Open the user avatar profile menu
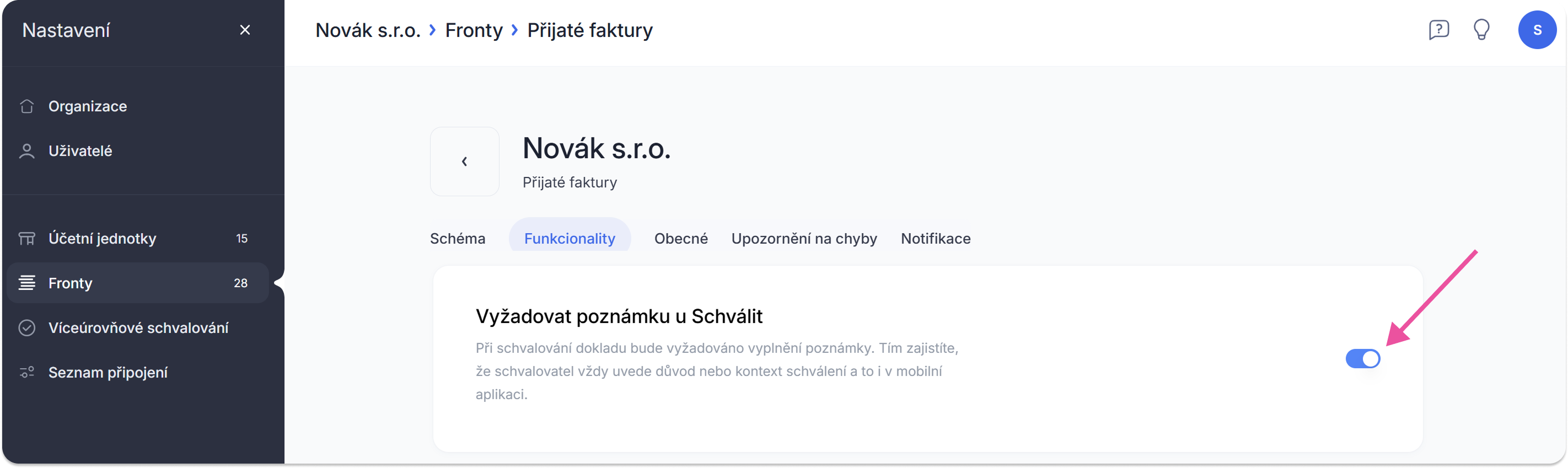Viewport: 1568px width, 468px height. (1537, 30)
